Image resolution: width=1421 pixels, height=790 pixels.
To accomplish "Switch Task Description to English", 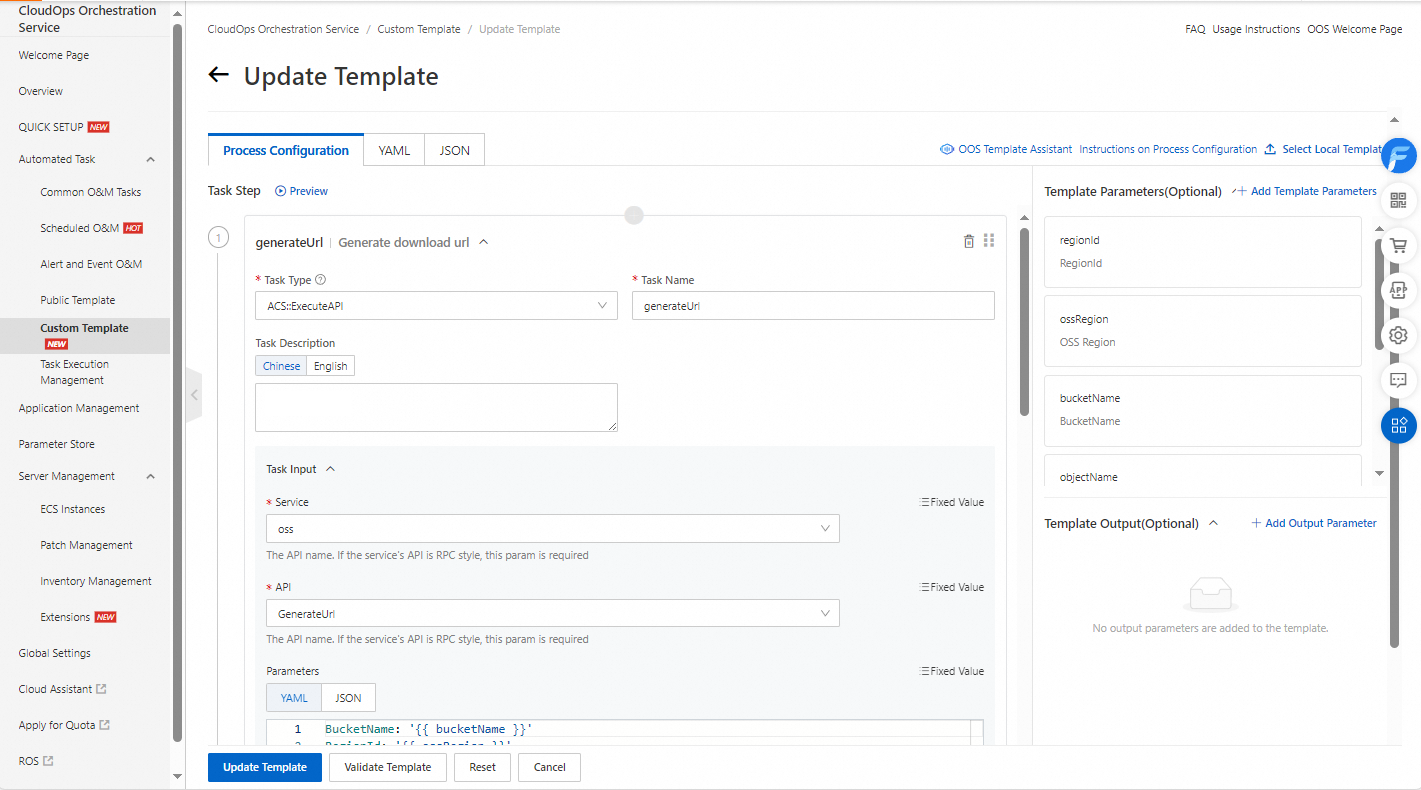I will tap(330, 366).
